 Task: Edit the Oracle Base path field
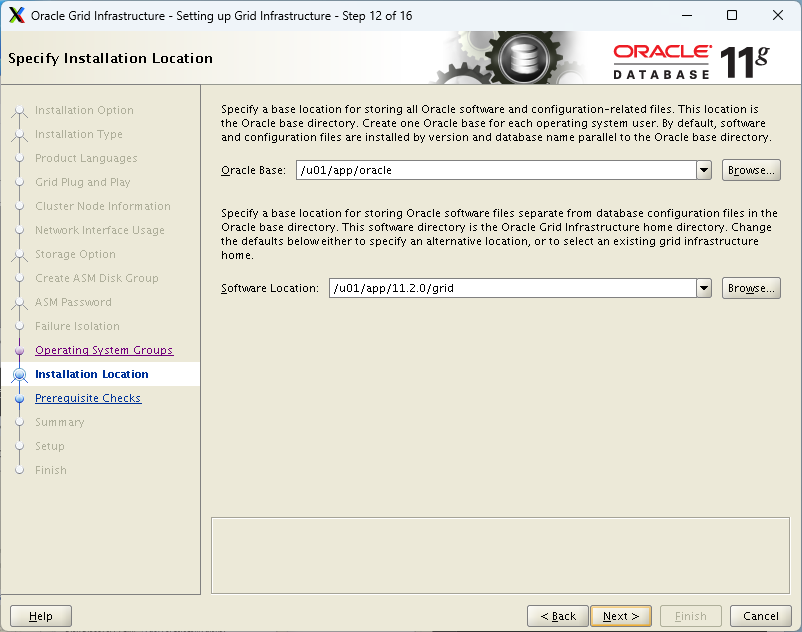496,170
